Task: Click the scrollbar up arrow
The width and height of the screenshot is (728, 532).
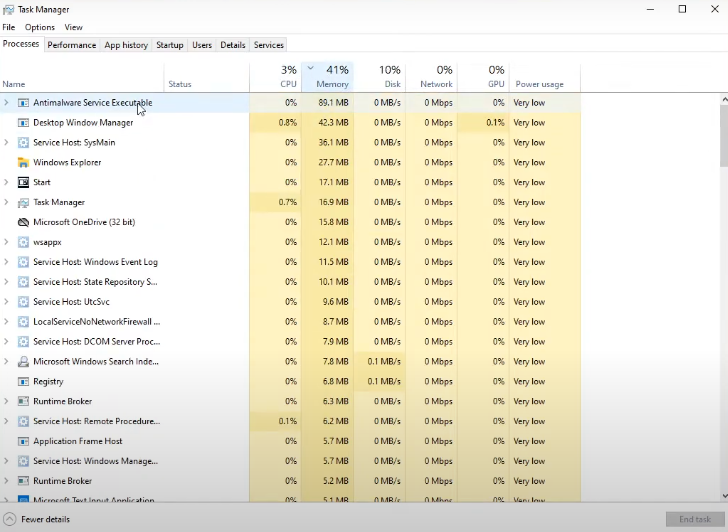Action: pos(724,99)
